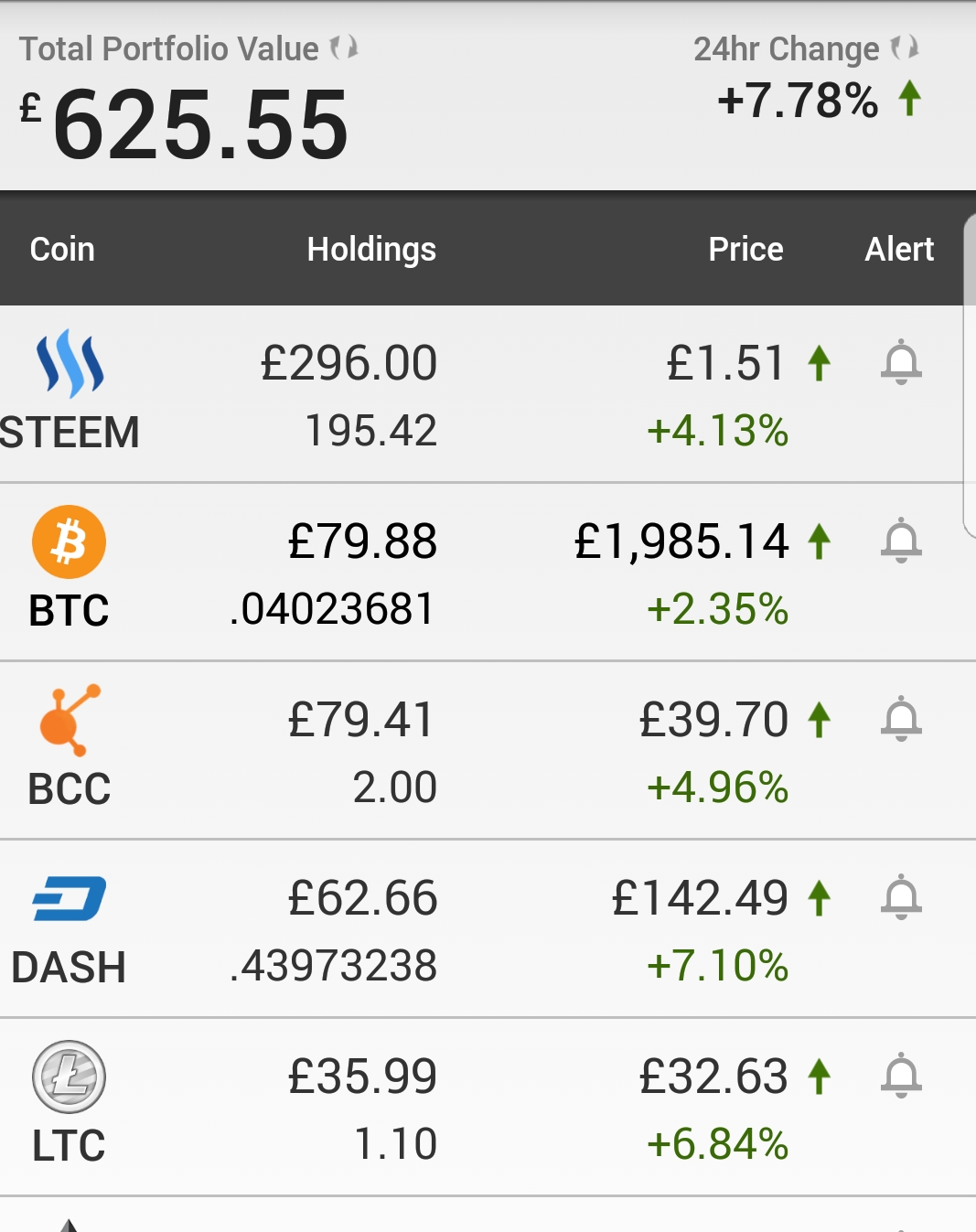Tap the Bitcoin BTC logo

pyautogui.click(x=70, y=541)
